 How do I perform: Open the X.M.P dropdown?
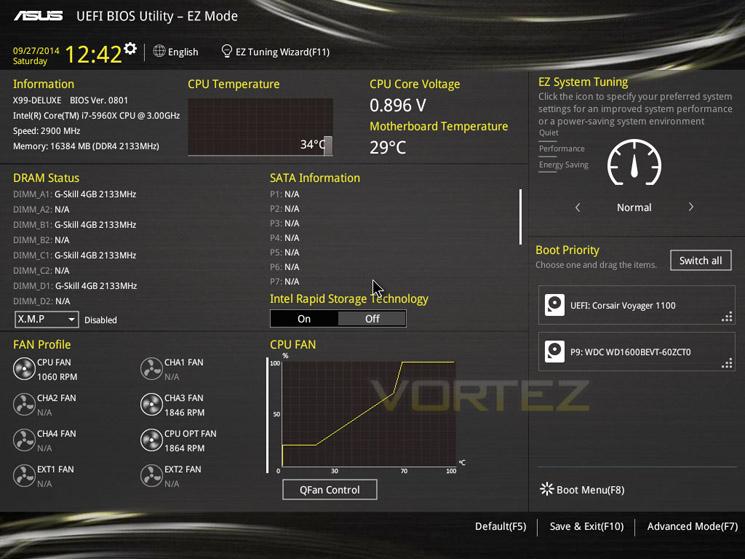pos(46,319)
